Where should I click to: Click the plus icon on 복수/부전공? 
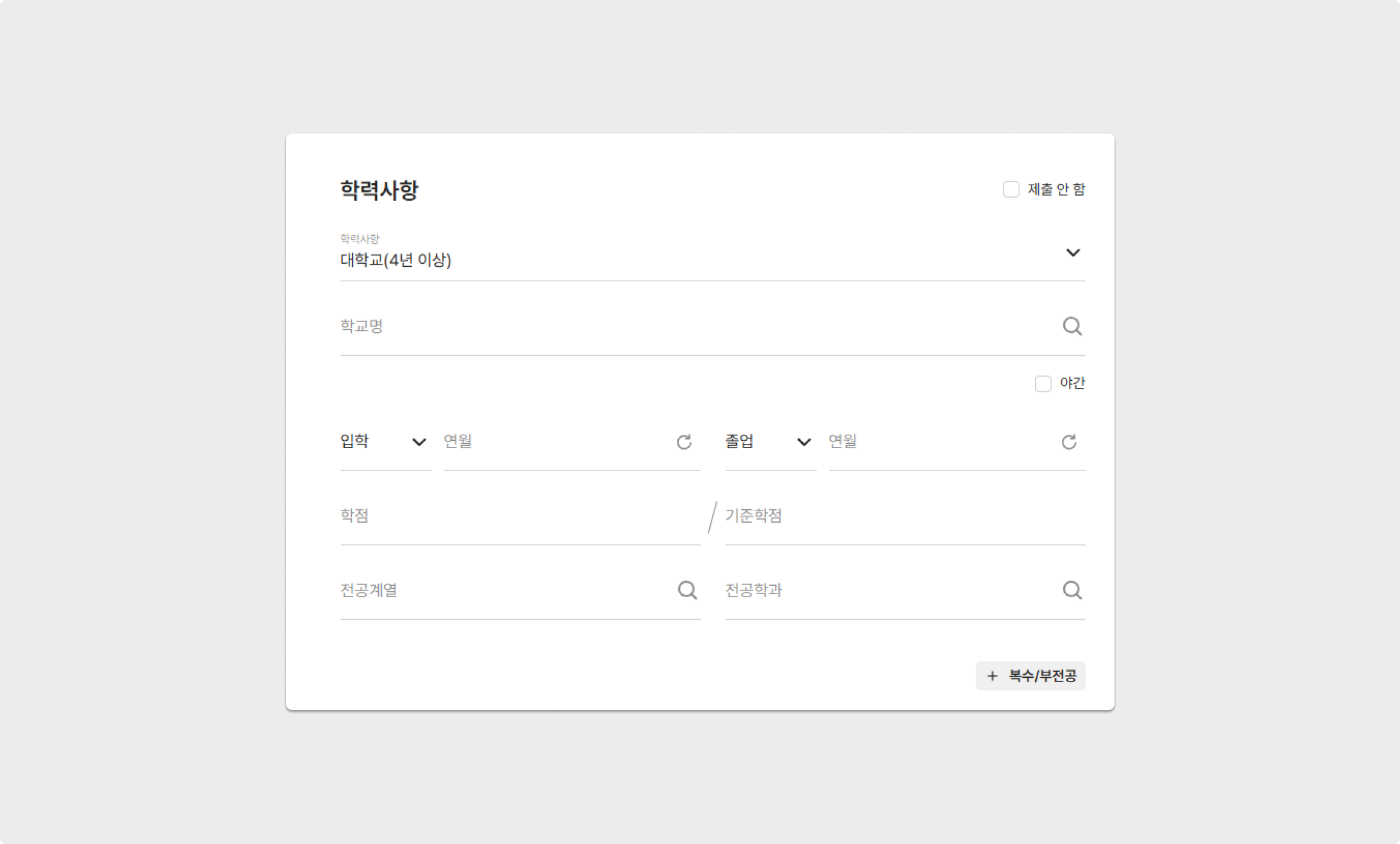(x=992, y=675)
